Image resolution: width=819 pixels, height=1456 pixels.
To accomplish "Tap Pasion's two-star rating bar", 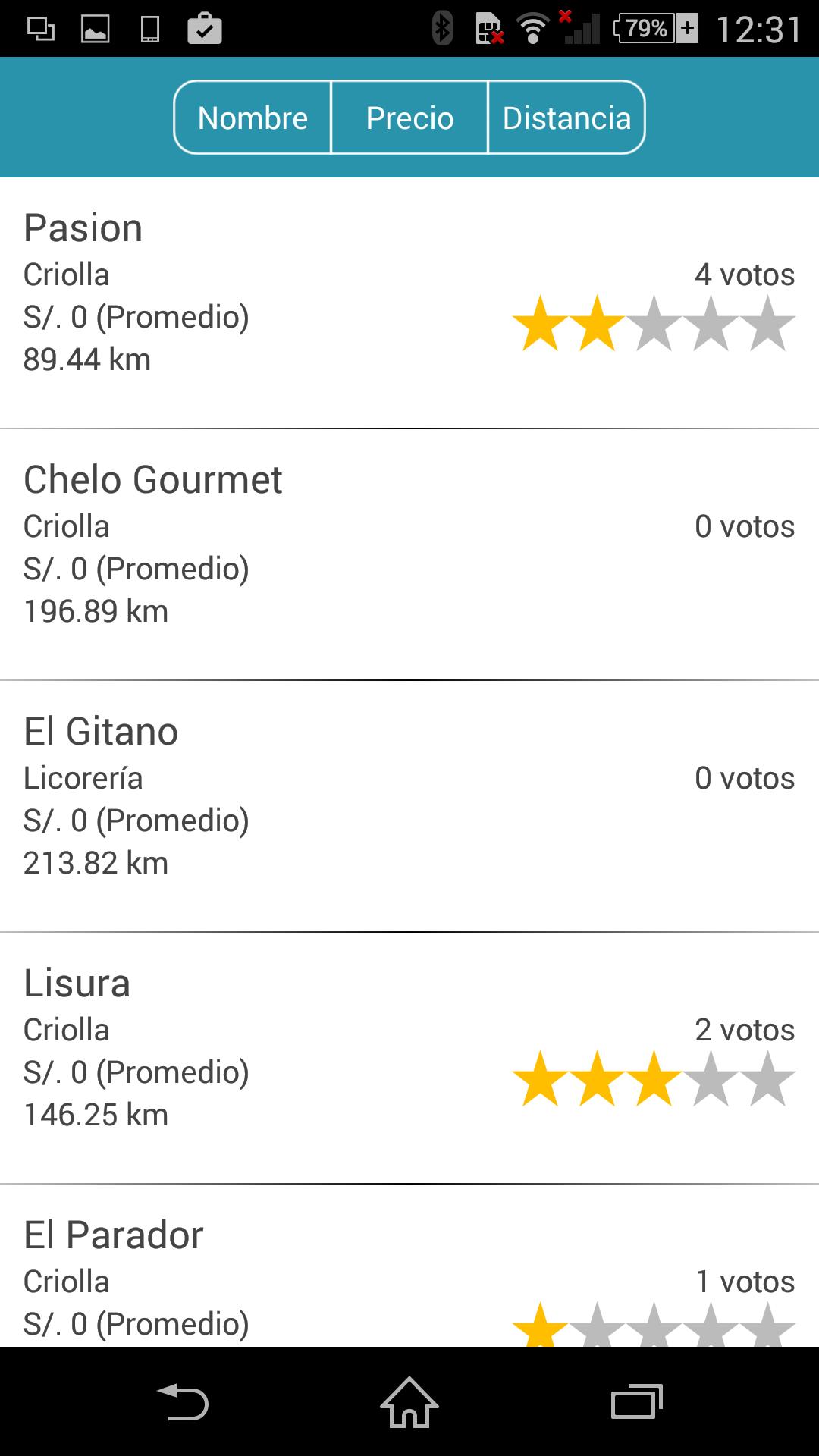I will 654,324.
